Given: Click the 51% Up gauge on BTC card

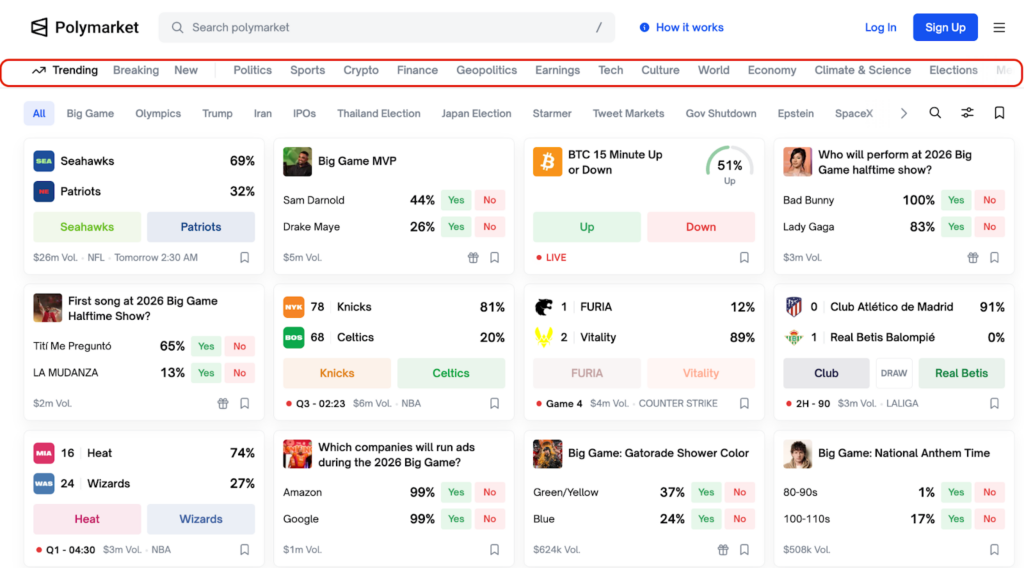Looking at the screenshot, I should tap(729, 166).
